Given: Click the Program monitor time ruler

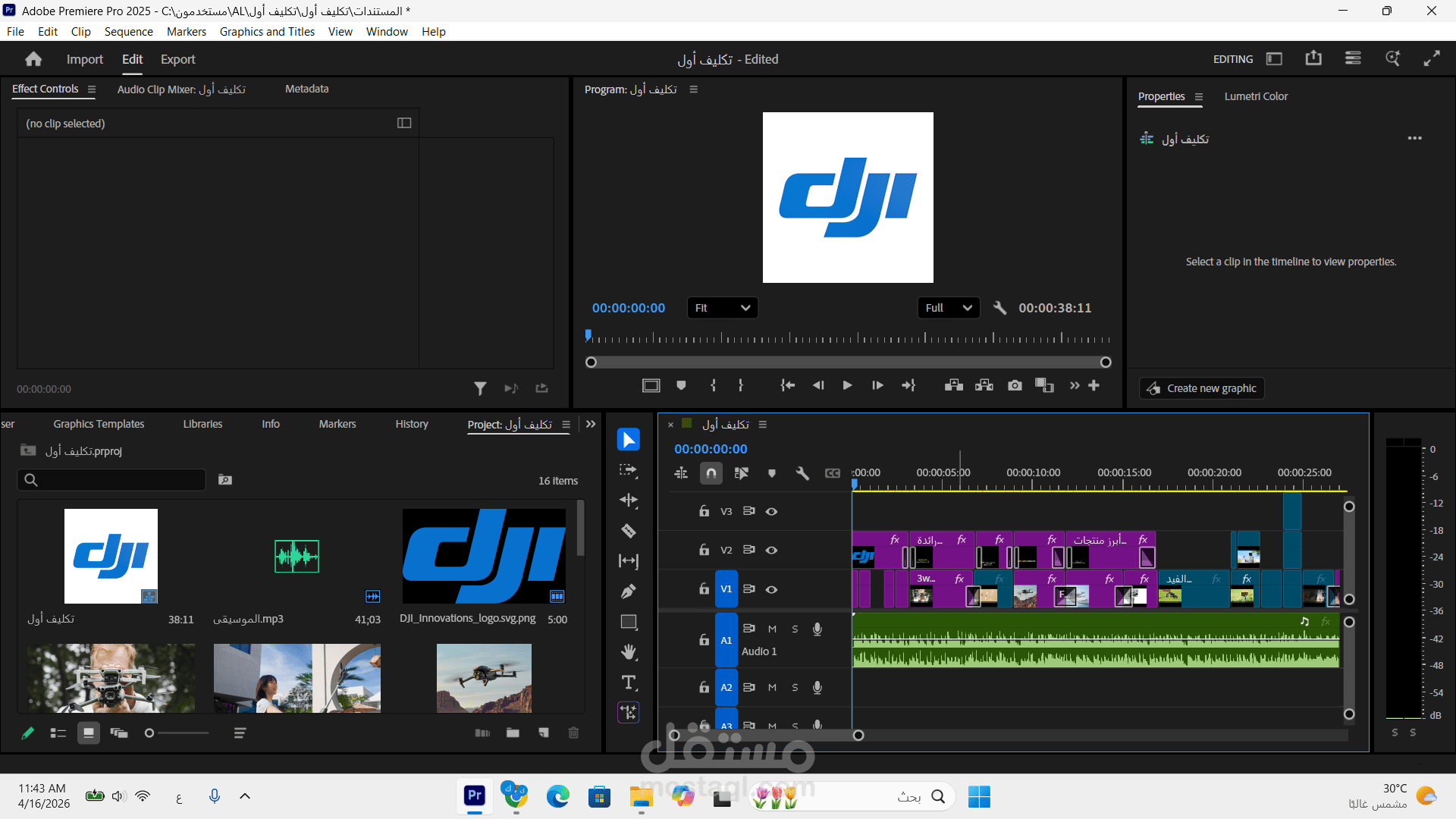Looking at the screenshot, I should pos(848,338).
